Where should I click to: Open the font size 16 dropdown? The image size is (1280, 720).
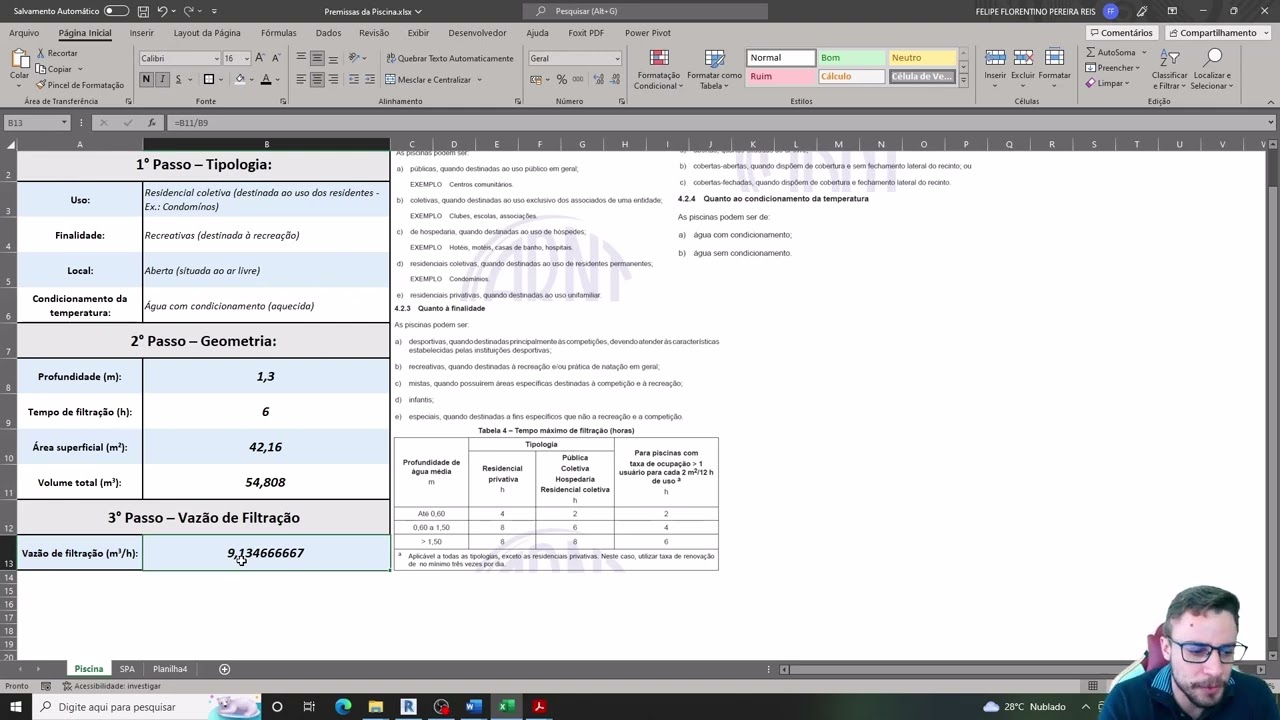click(246, 58)
